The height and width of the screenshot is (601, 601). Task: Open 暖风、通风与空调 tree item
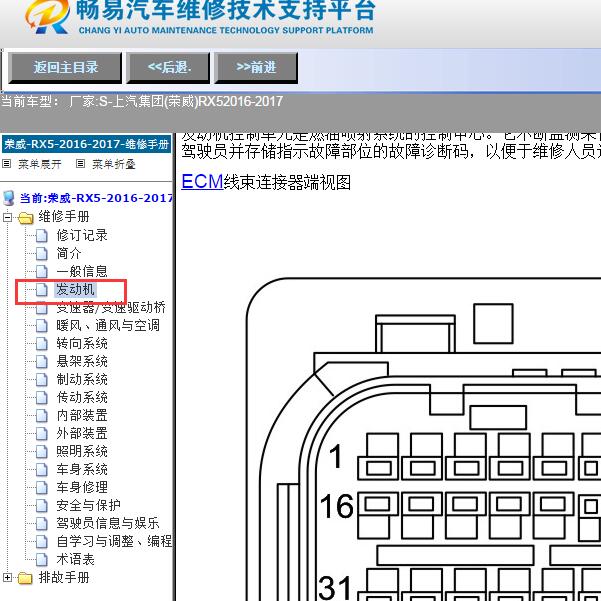[108, 325]
